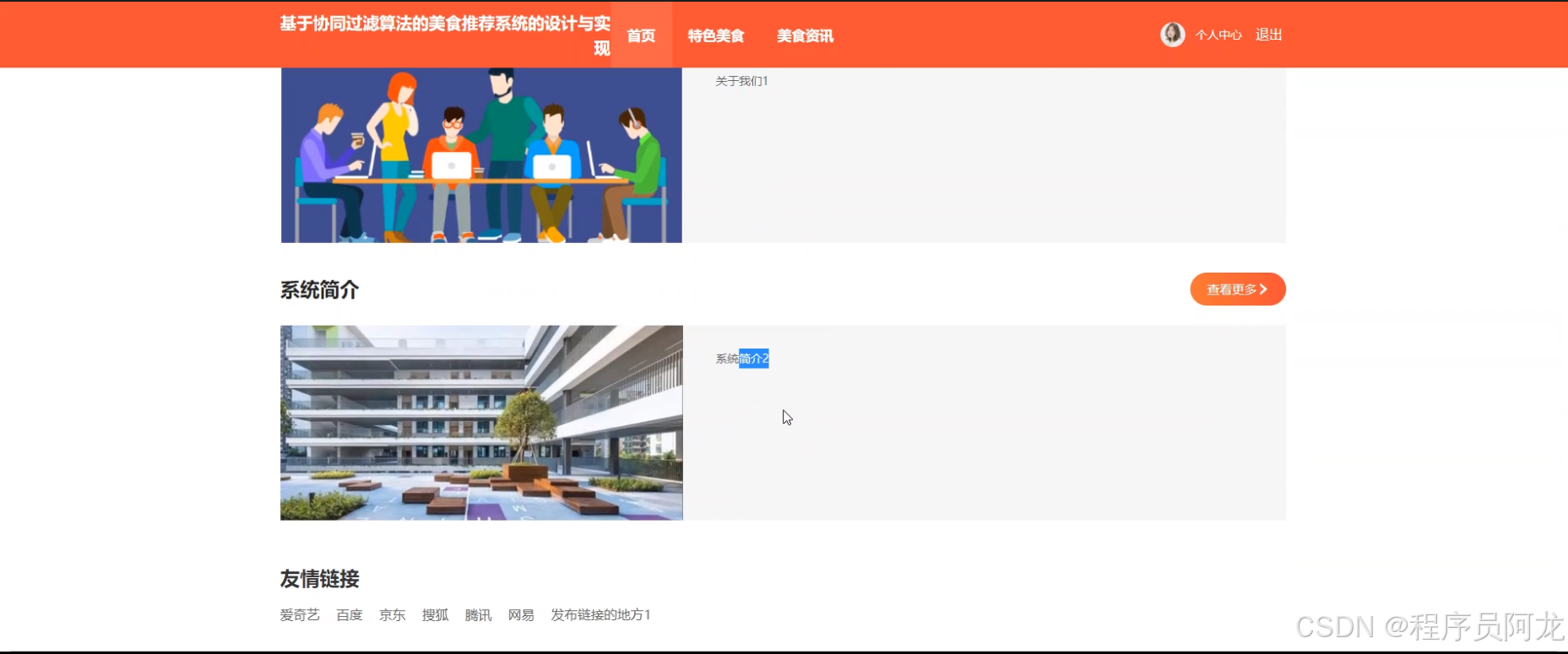This screenshot has height=654, width=1568.
Task: Open 个人中心 link
Action: point(1218,35)
